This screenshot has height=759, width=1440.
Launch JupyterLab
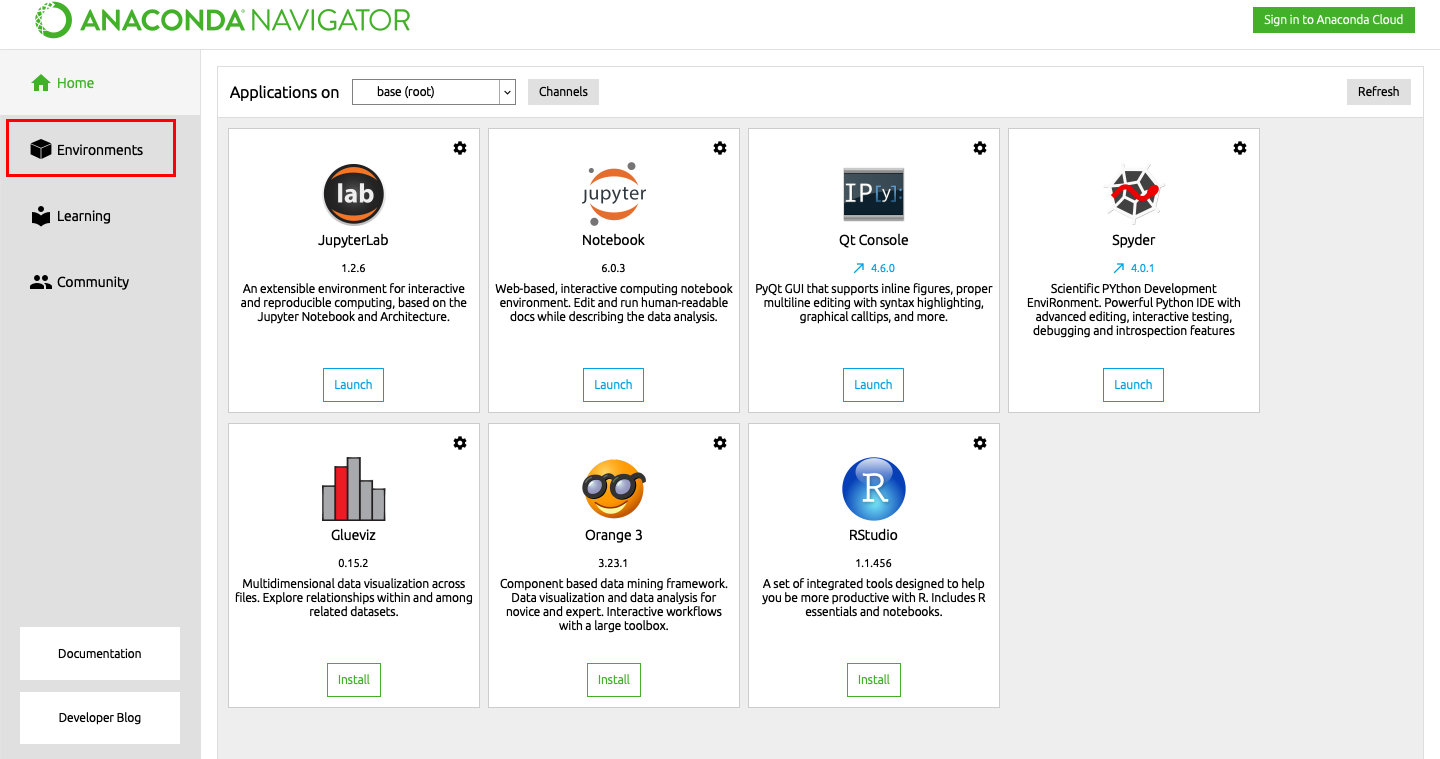tap(353, 385)
